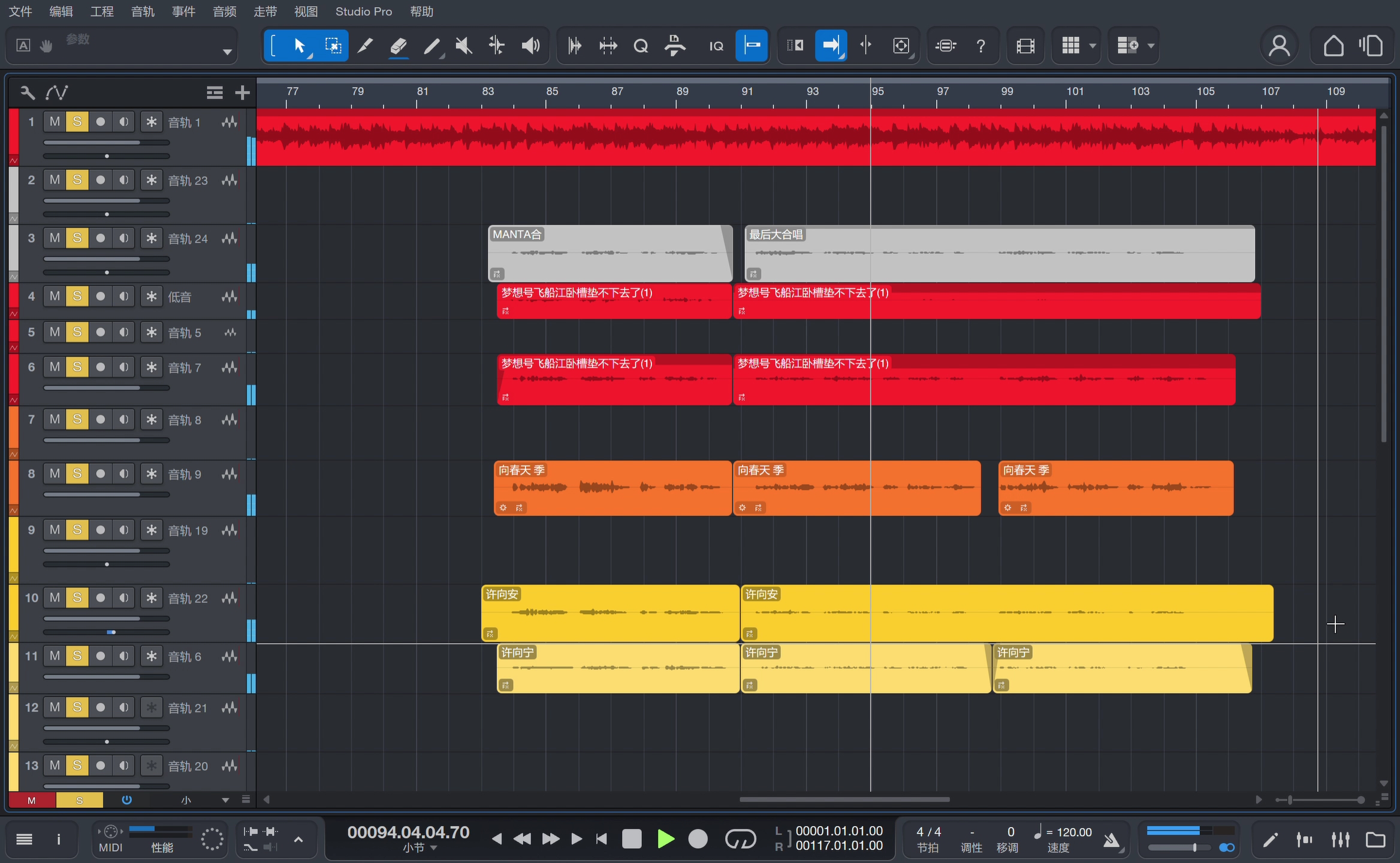The image size is (1400, 863).
Task: Toggle Autoscroll arrow button in toolbar
Action: [x=831, y=46]
